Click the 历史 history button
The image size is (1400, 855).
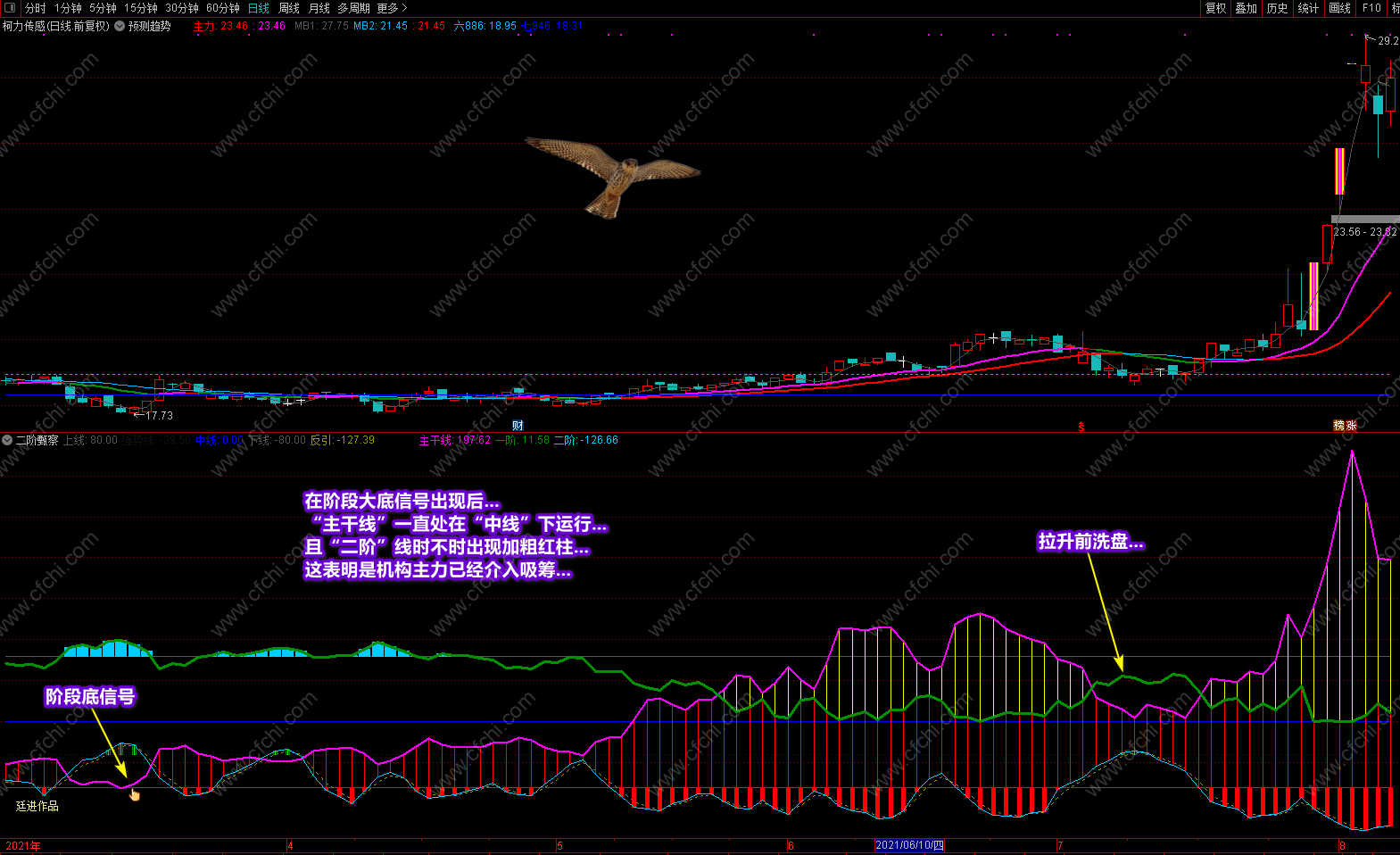1277,8
